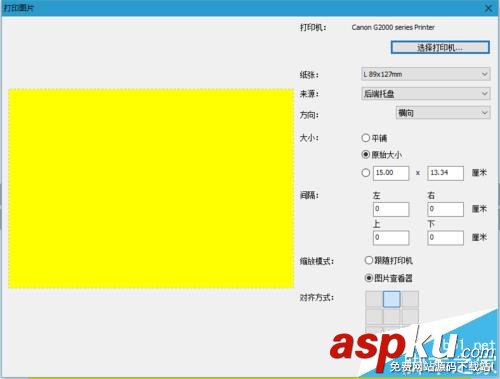The image size is (500, 379).
Task: Choose the middle-left alignment cell
Action: coord(374,316)
